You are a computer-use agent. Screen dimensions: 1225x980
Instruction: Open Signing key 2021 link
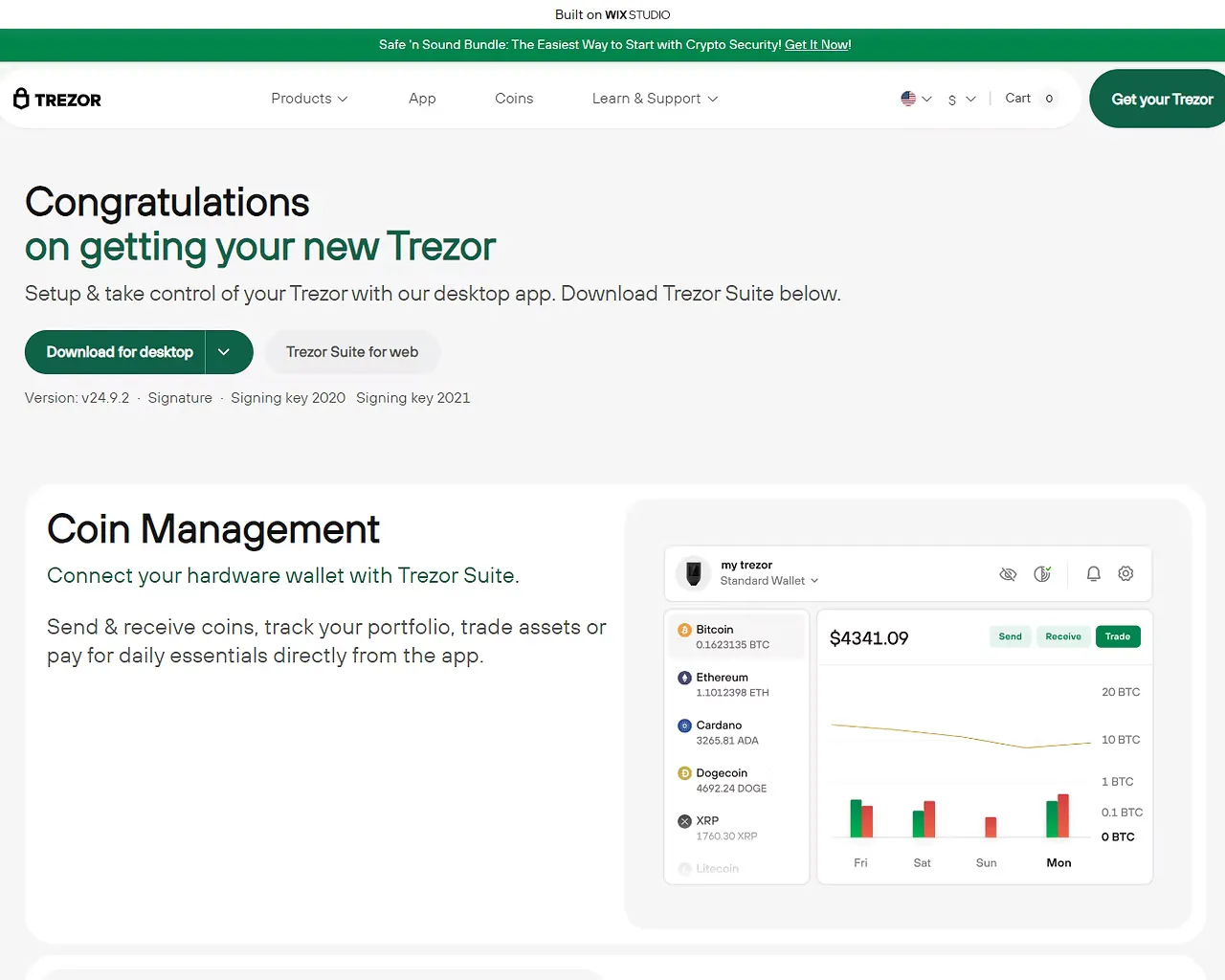point(413,398)
